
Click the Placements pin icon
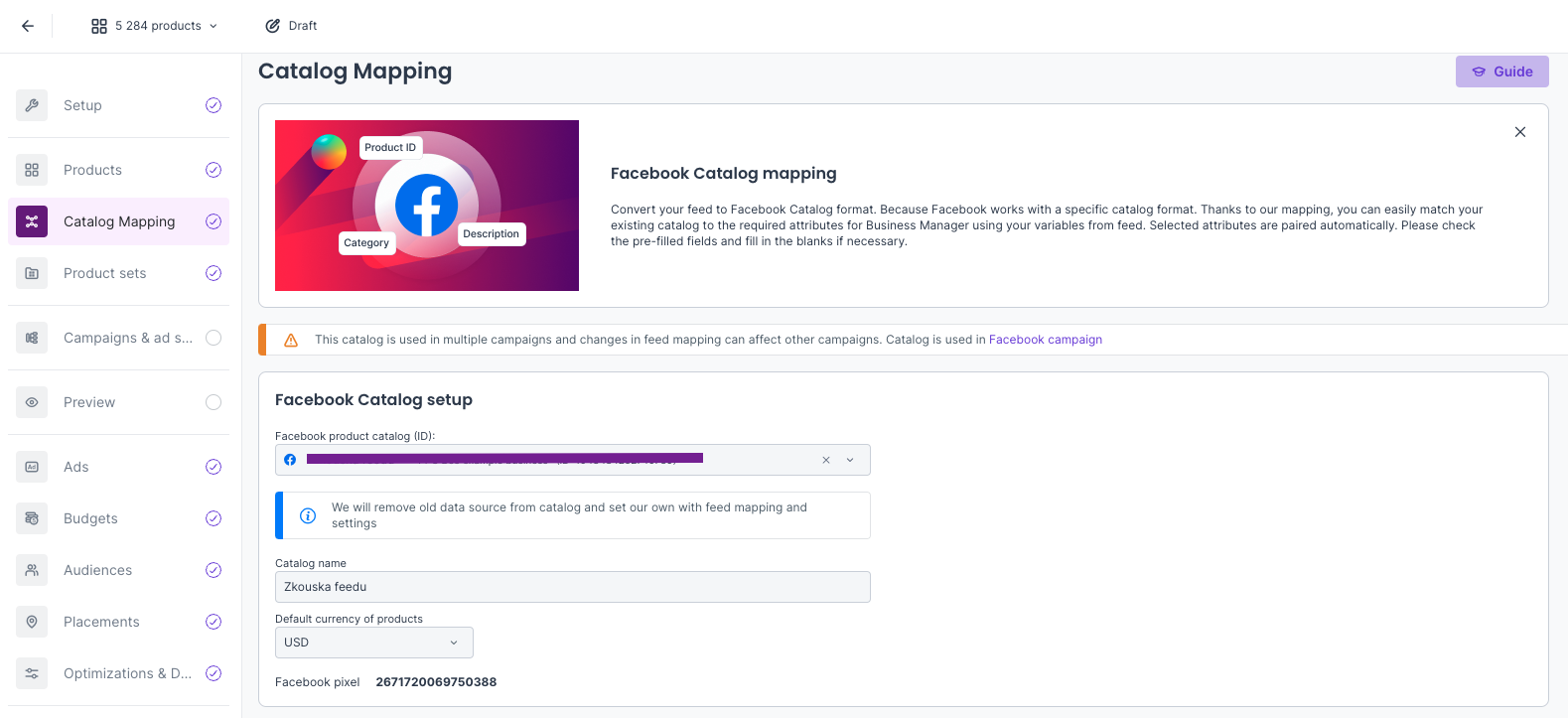point(32,622)
